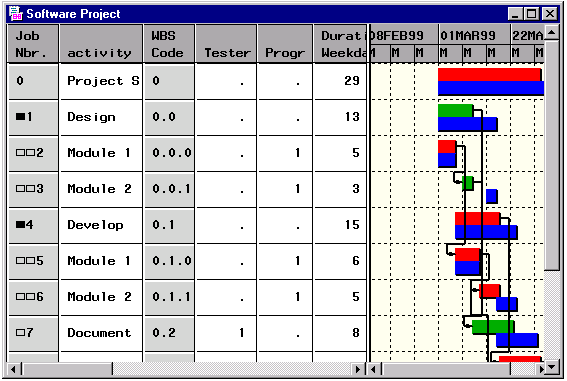
Task: Select the Develop activity cell
Action: 101,226
